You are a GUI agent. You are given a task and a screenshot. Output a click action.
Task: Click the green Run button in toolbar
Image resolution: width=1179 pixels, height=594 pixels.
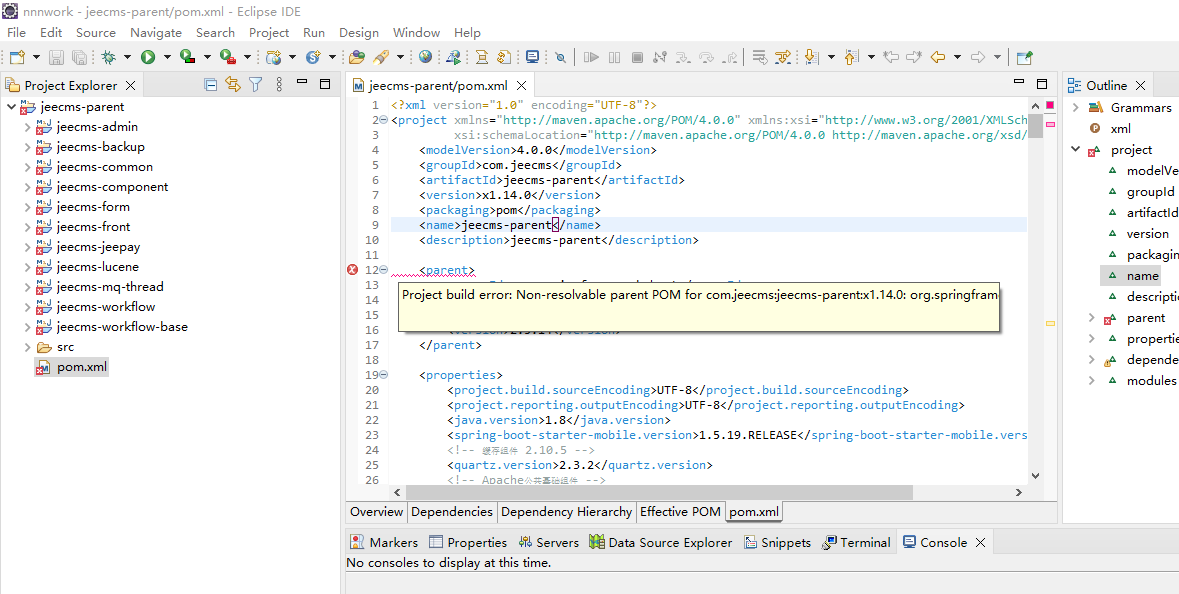click(148, 58)
